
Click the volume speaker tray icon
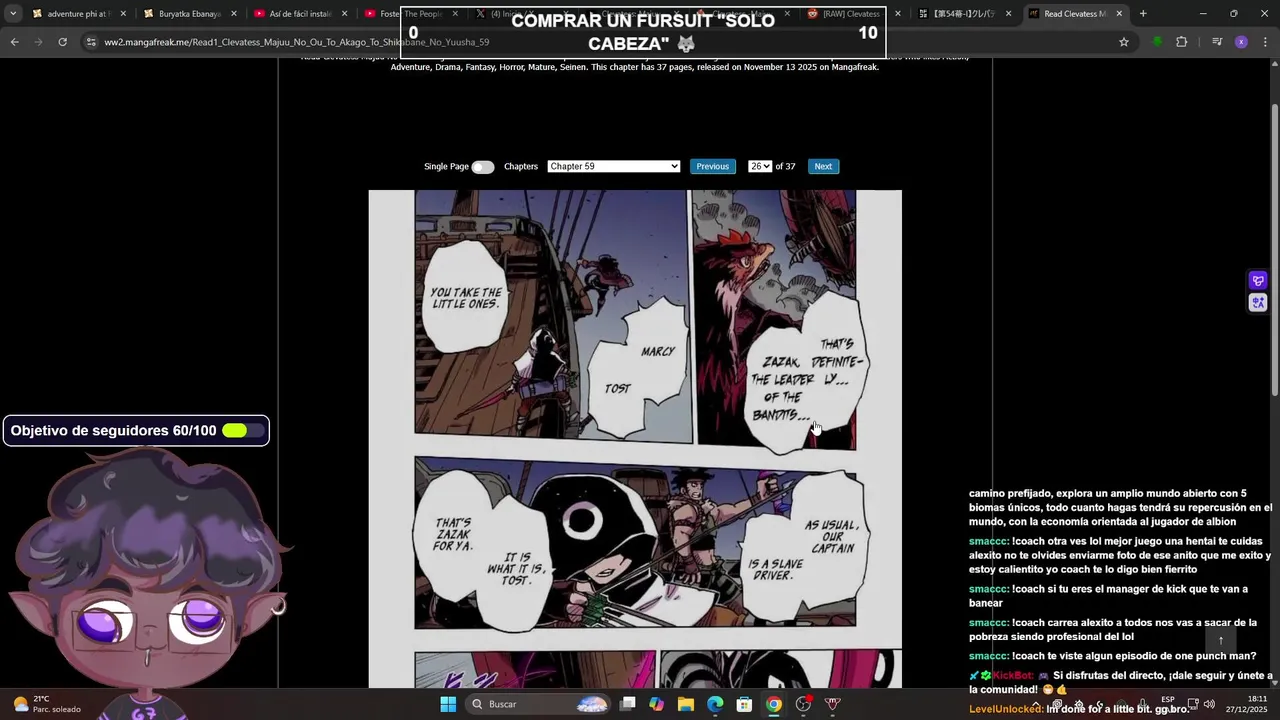click(1210, 704)
